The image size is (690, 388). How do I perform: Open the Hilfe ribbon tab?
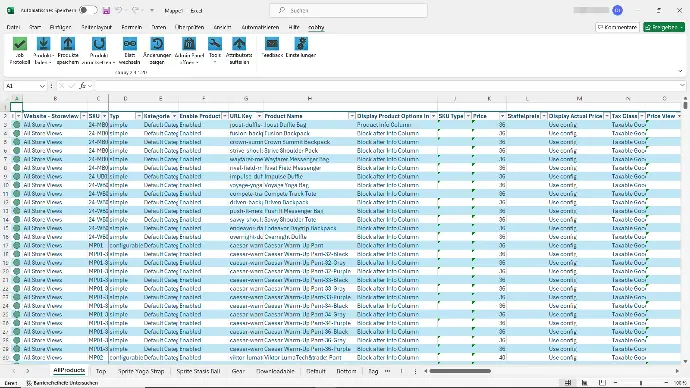[x=294, y=27]
